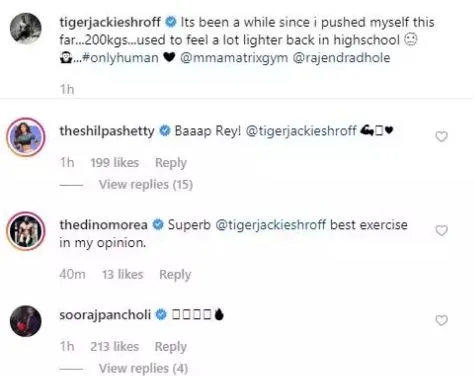Expand View replies (15) under theshilpashetty
This screenshot has width=474, height=376.
click(146, 184)
